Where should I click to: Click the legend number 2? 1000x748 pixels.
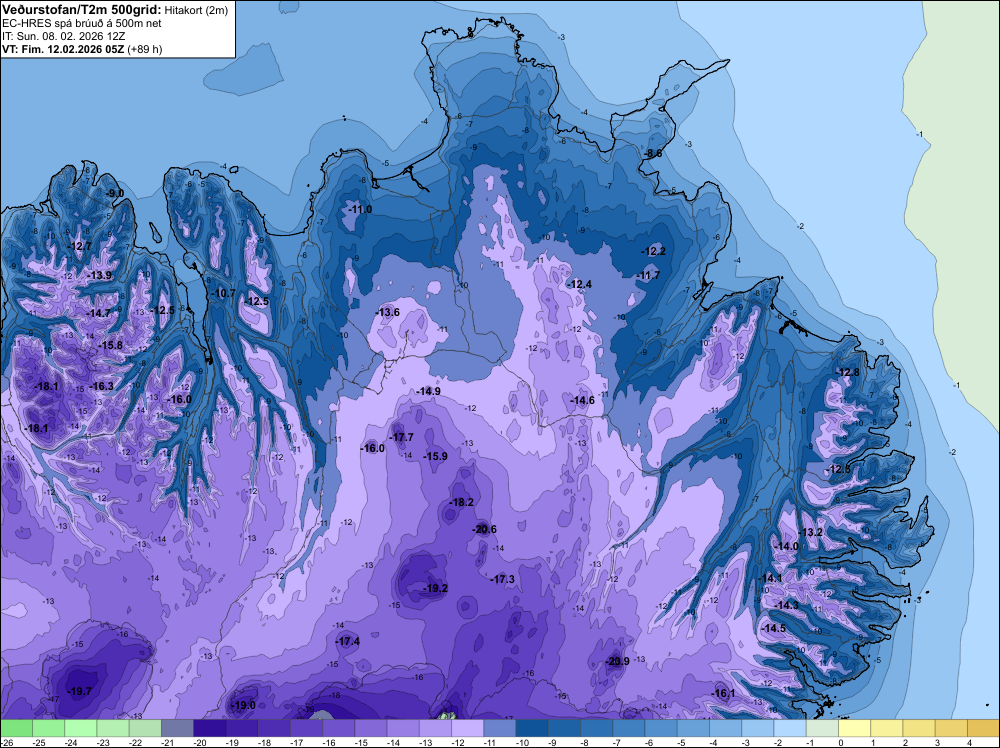pyautogui.click(x=906, y=742)
